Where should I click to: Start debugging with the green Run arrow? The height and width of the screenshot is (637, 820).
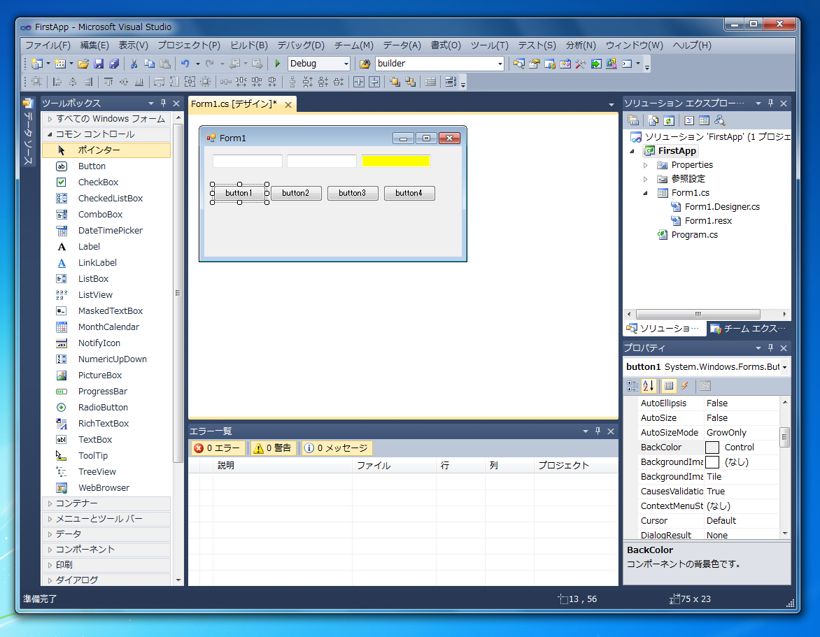(x=277, y=63)
